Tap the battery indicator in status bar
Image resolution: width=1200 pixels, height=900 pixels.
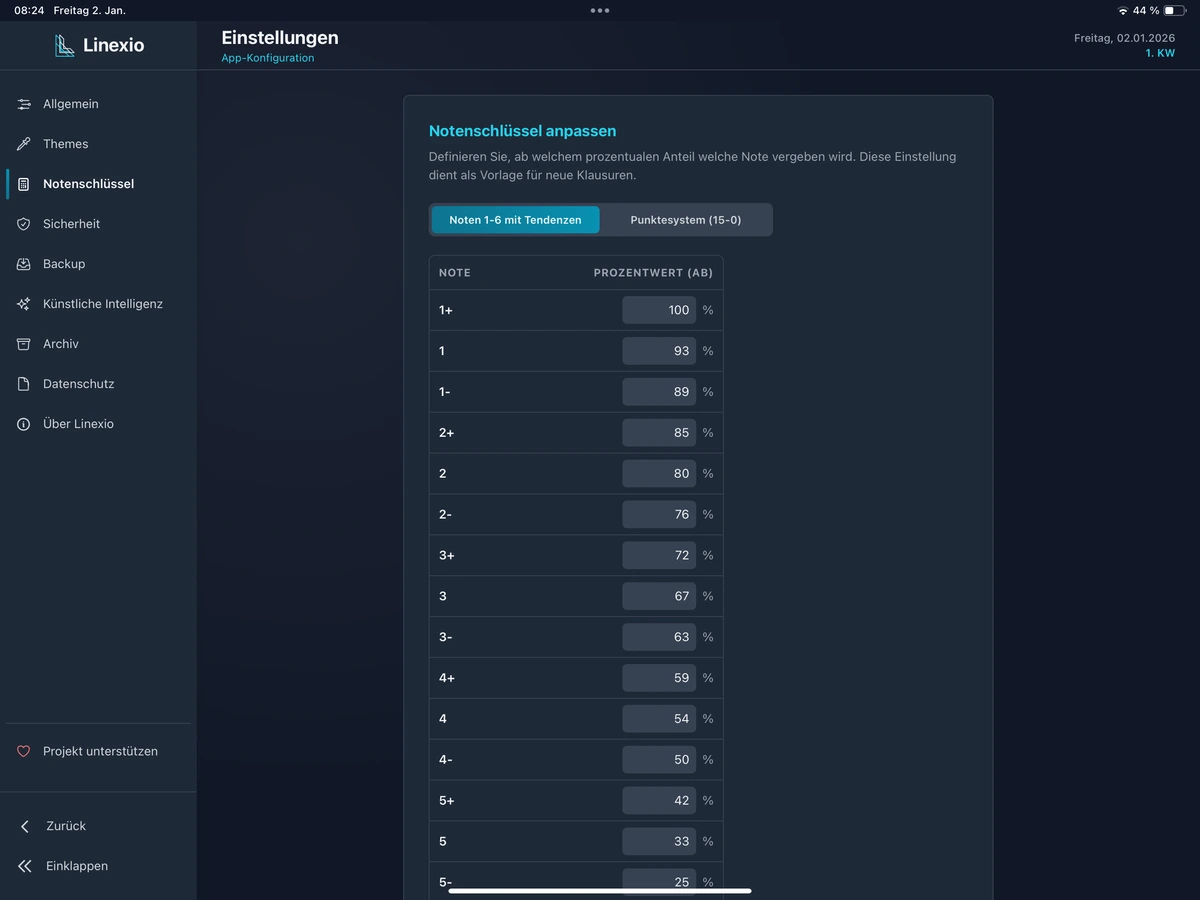pos(1174,10)
